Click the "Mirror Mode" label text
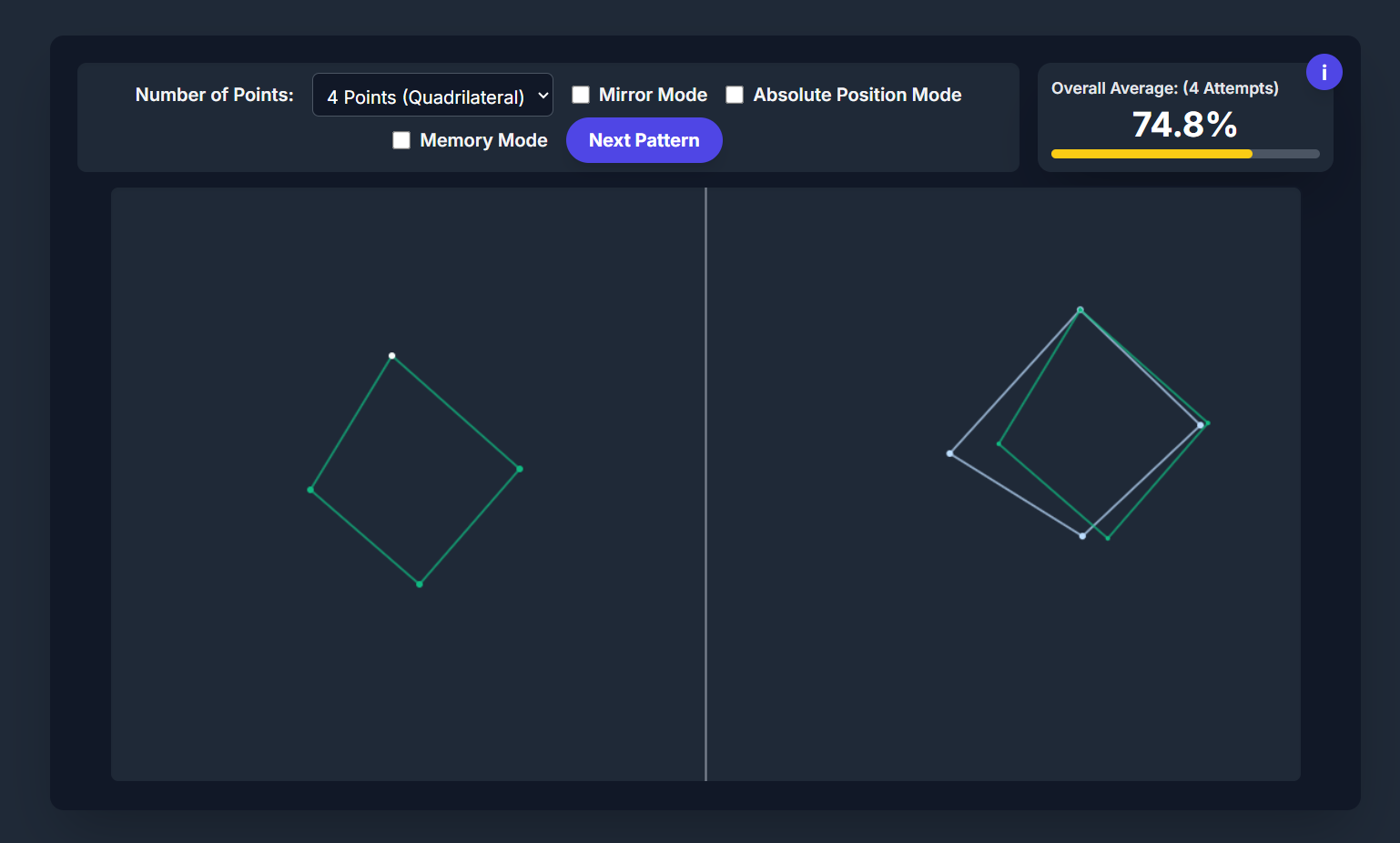 pyautogui.click(x=653, y=95)
